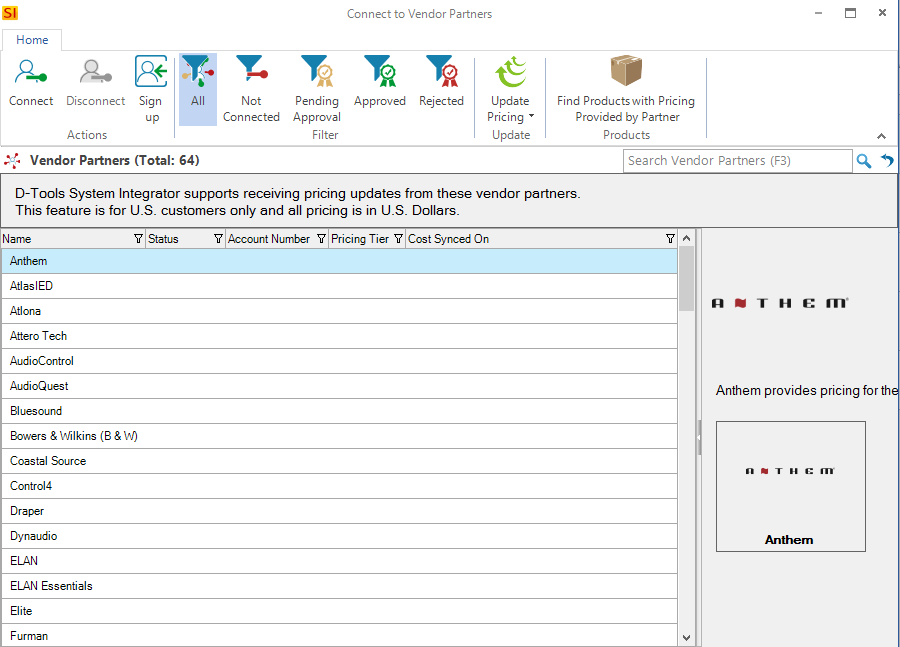The image size is (900, 647).
Task: Select the AudioQuest vendor row
Action: pos(339,386)
